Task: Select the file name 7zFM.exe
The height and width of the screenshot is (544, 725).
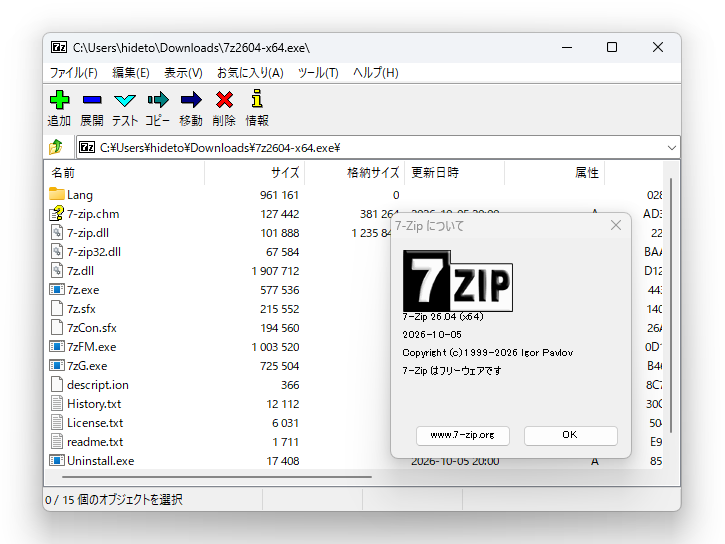Action: pos(92,347)
